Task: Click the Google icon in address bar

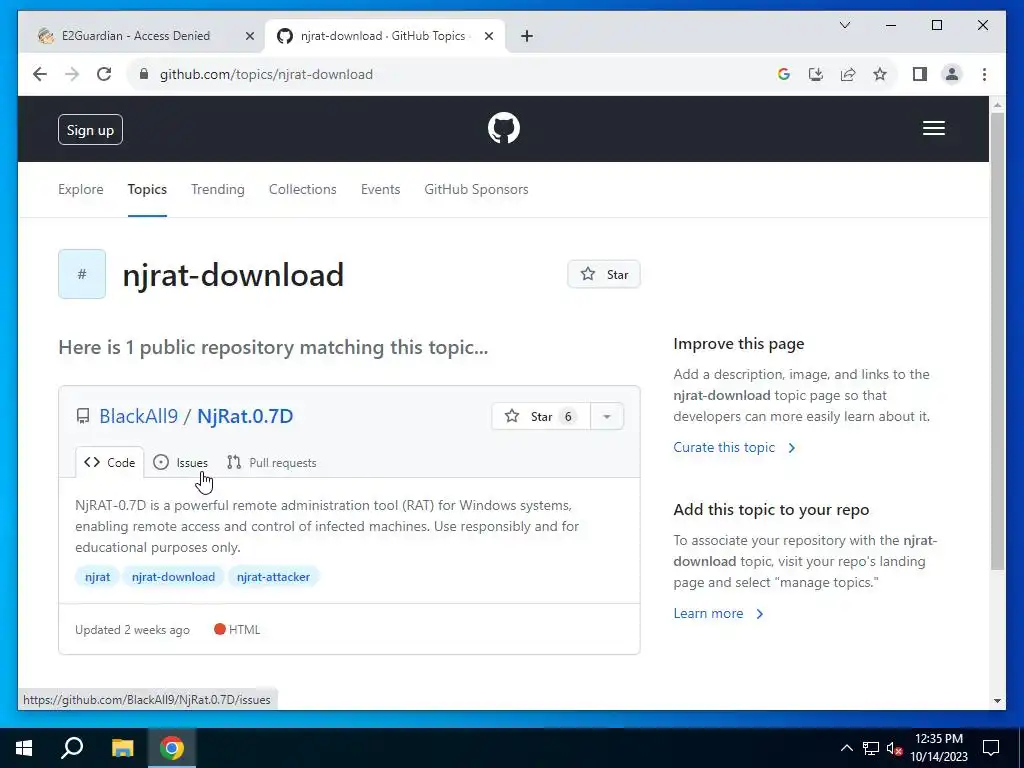Action: tap(784, 74)
